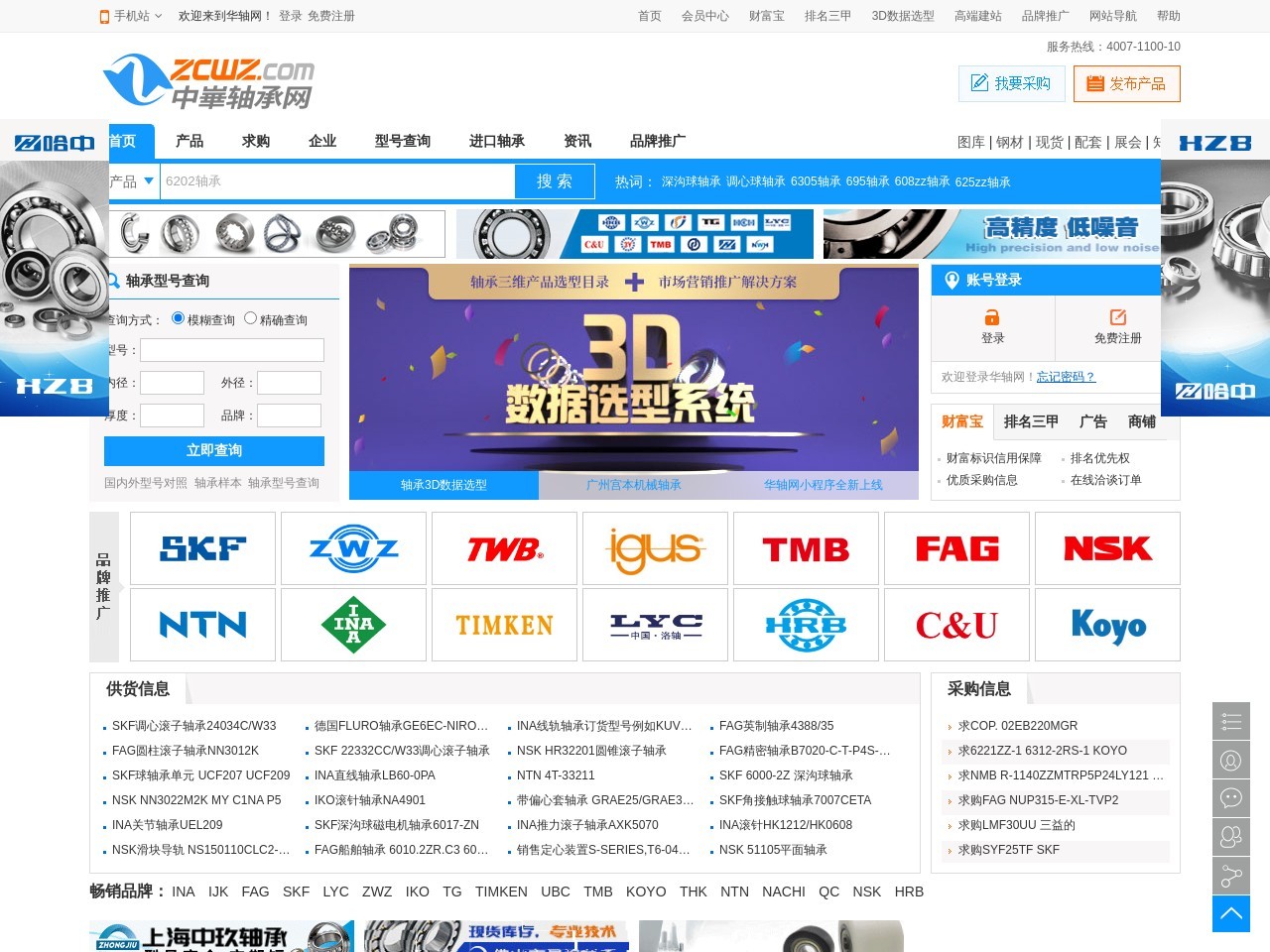Open the TWB brand logo
Image resolution: width=1270 pixels, height=952 pixels.
[x=504, y=548]
